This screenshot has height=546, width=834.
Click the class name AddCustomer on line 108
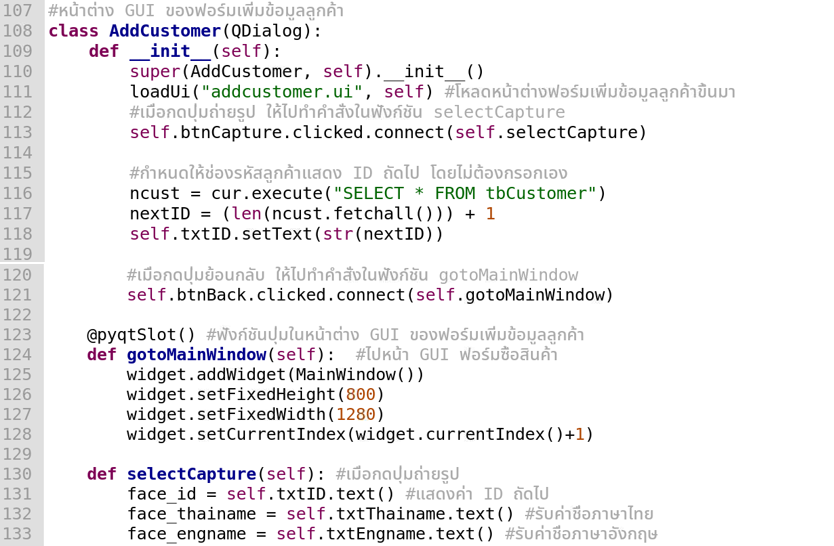[165, 31]
